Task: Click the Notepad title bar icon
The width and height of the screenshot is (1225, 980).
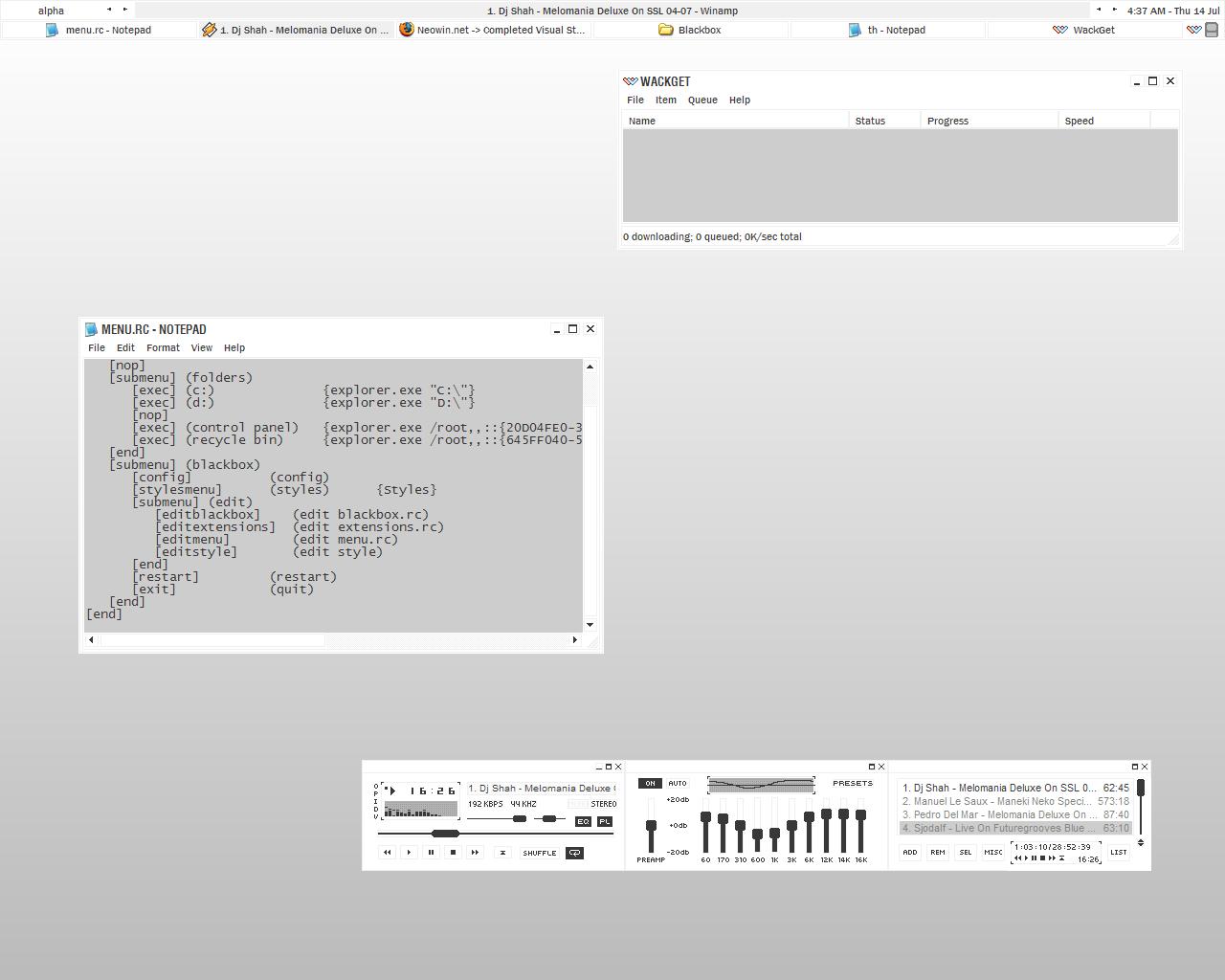Action: coord(91,329)
